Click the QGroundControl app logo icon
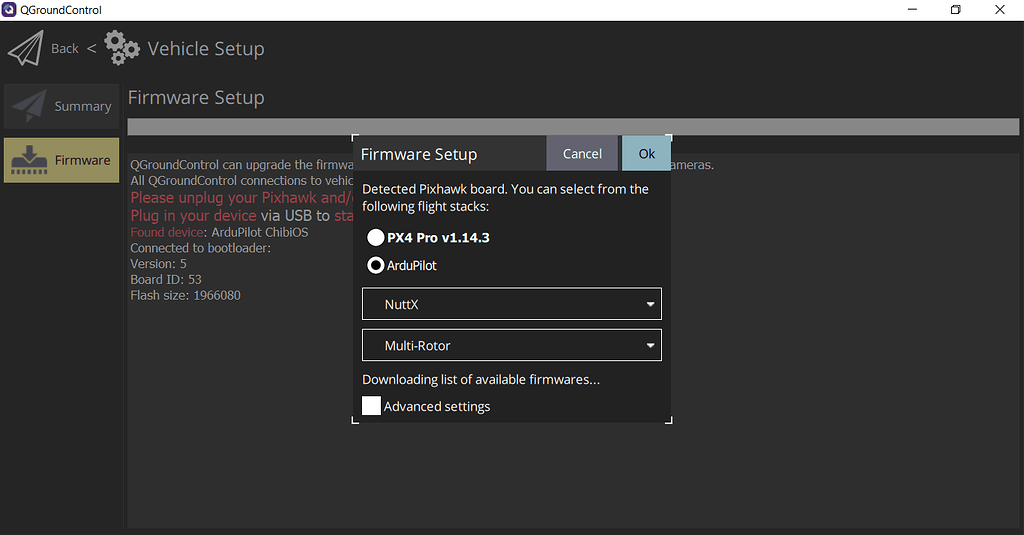 click(9, 10)
